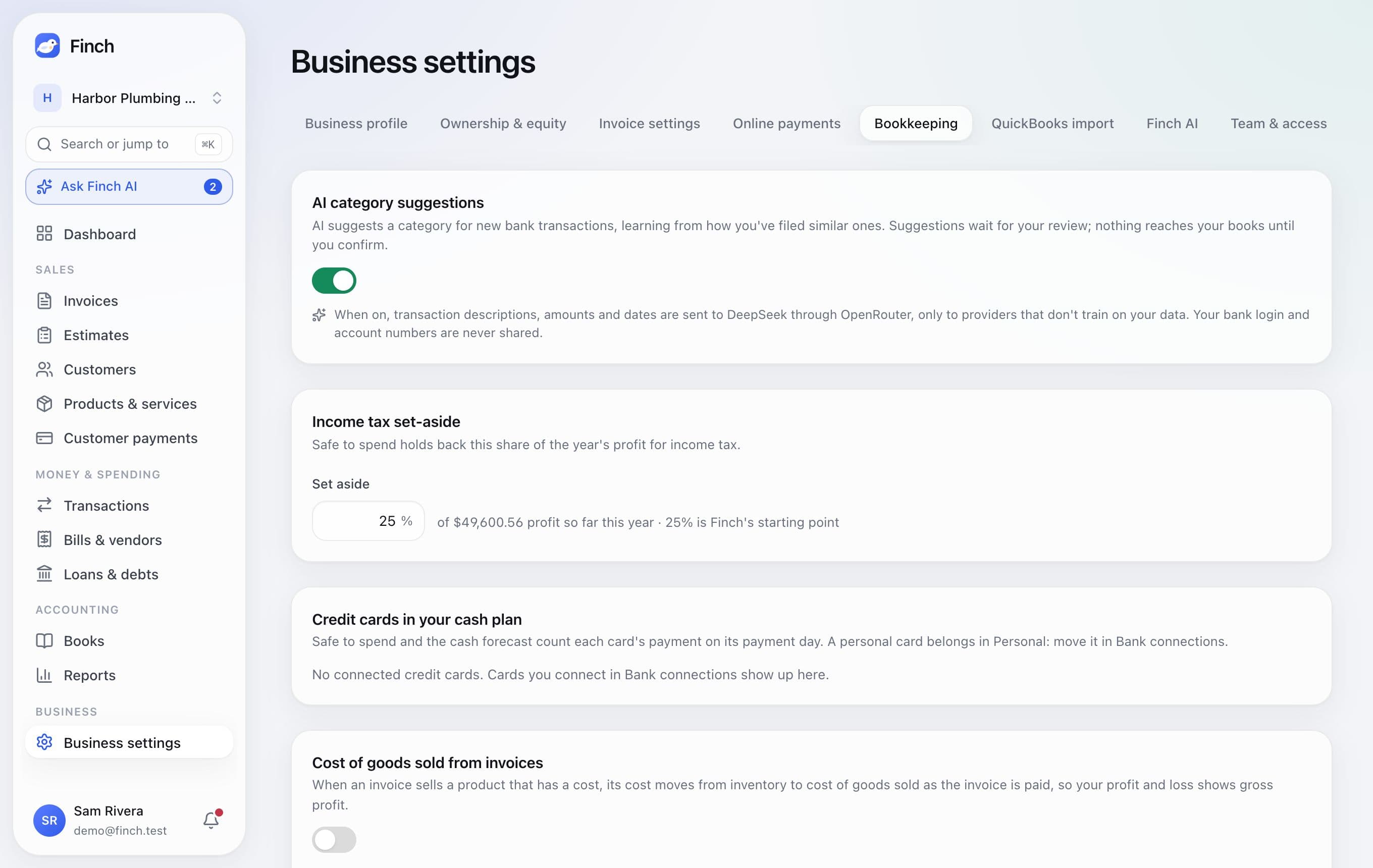The width and height of the screenshot is (1373, 868).
Task: Open Sam Rivera's SR avatar
Action: coord(49,820)
